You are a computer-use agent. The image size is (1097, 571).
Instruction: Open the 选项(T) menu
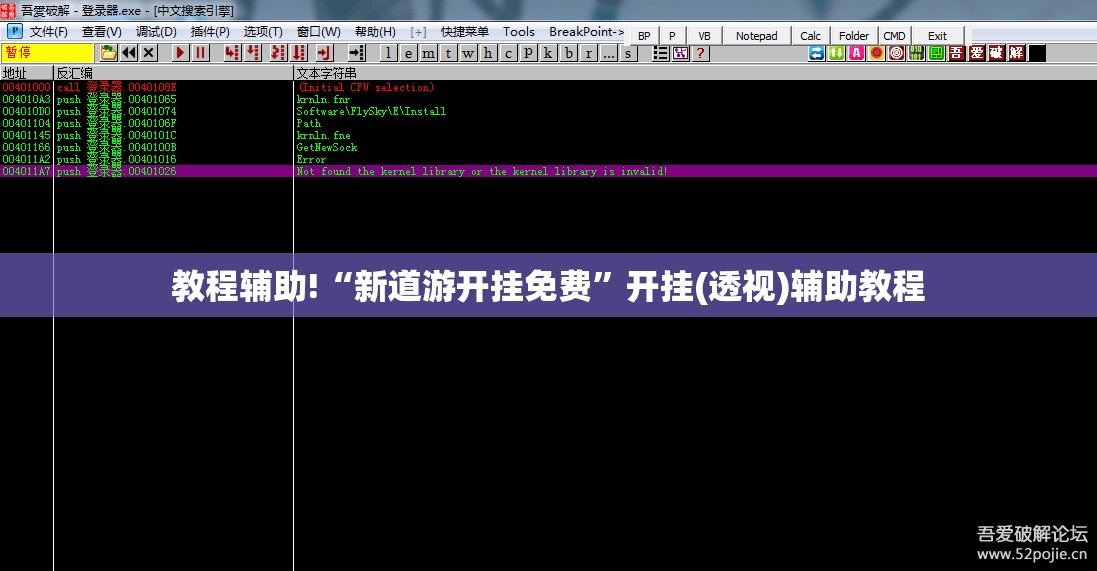pyautogui.click(x=263, y=32)
